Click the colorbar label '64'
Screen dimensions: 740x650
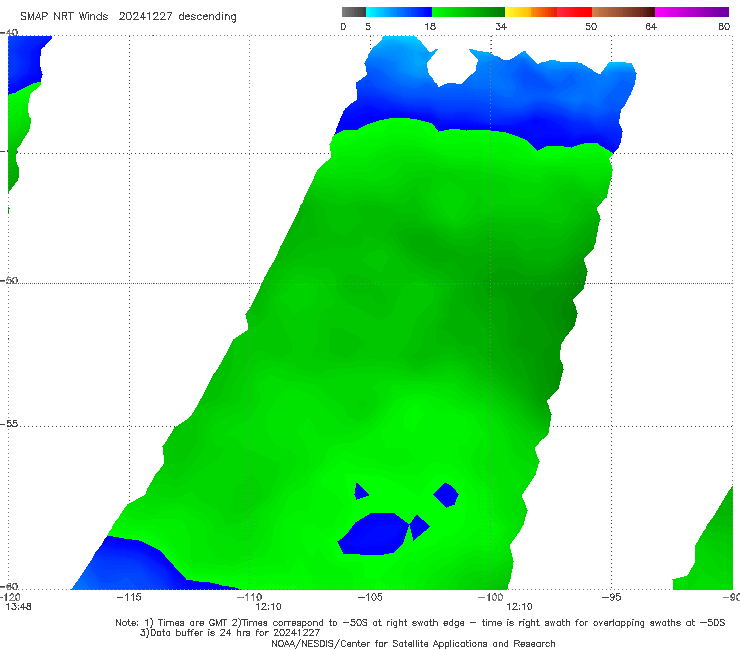pos(651,27)
